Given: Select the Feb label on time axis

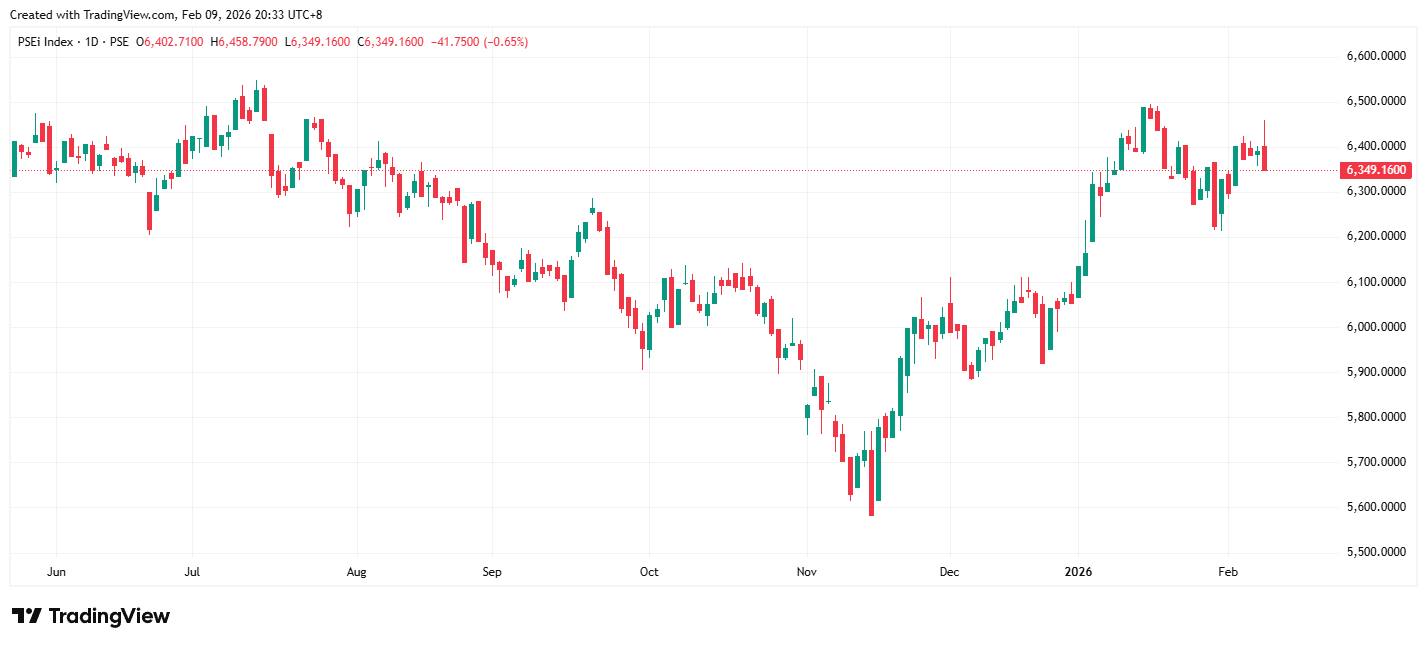Looking at the screenshot, I should (x=1228, y=572).
